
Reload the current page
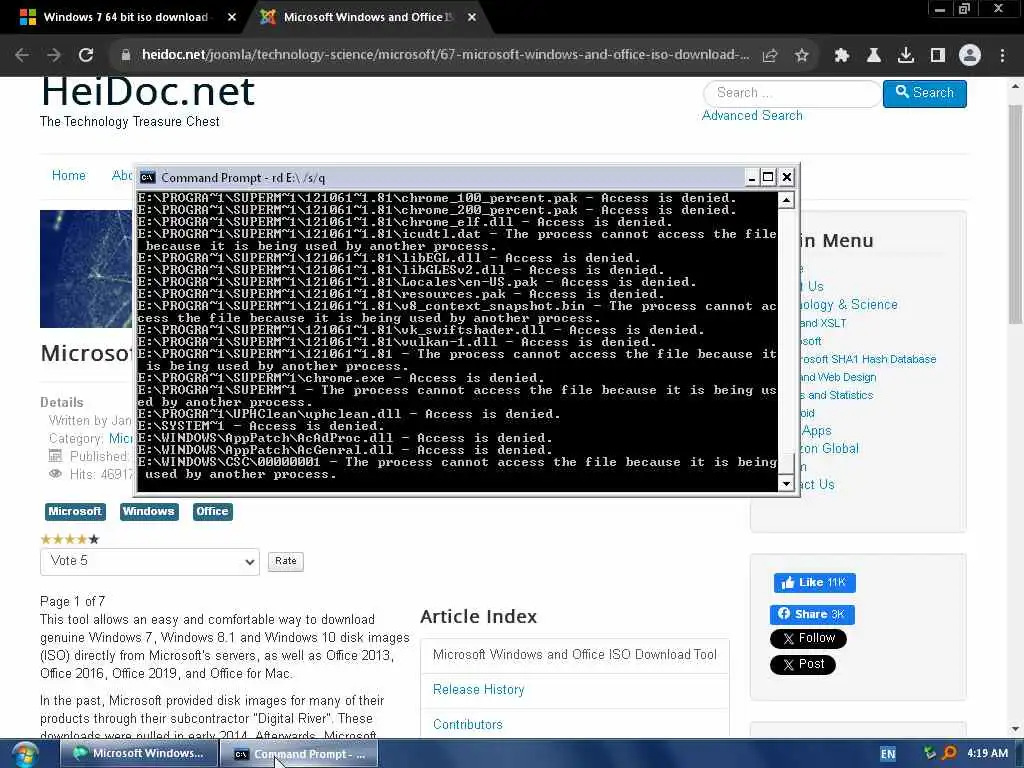86,56
